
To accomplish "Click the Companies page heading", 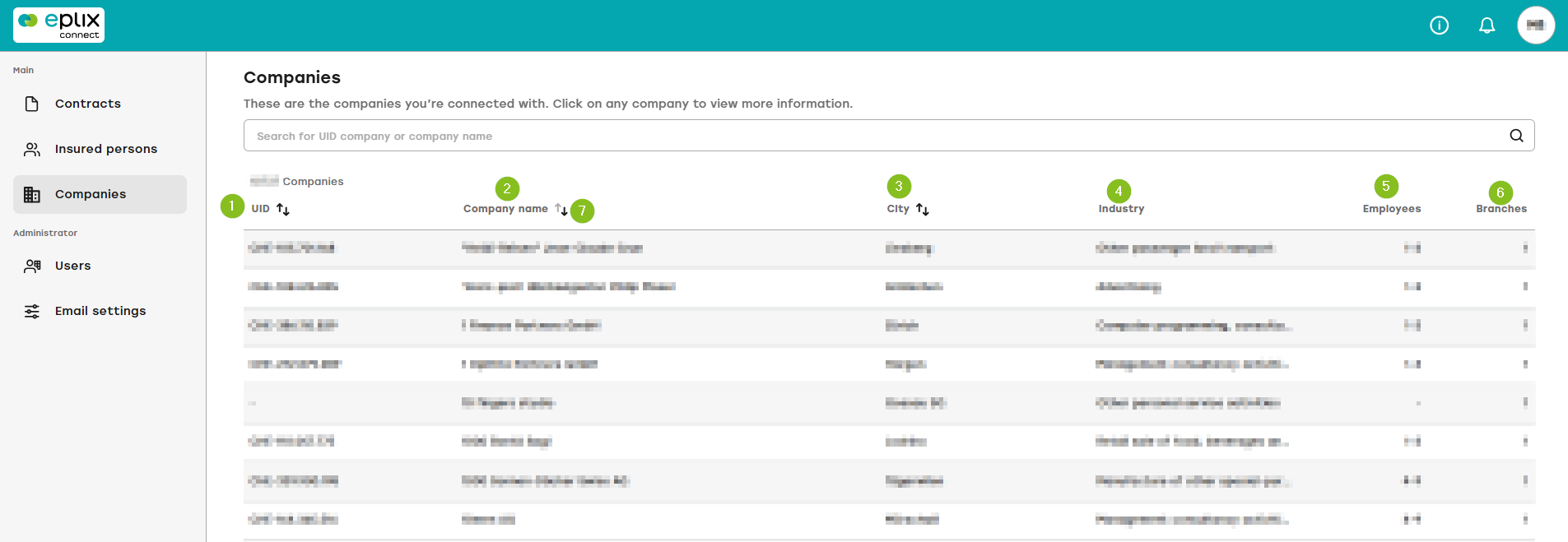I will (x=292, y=77).
